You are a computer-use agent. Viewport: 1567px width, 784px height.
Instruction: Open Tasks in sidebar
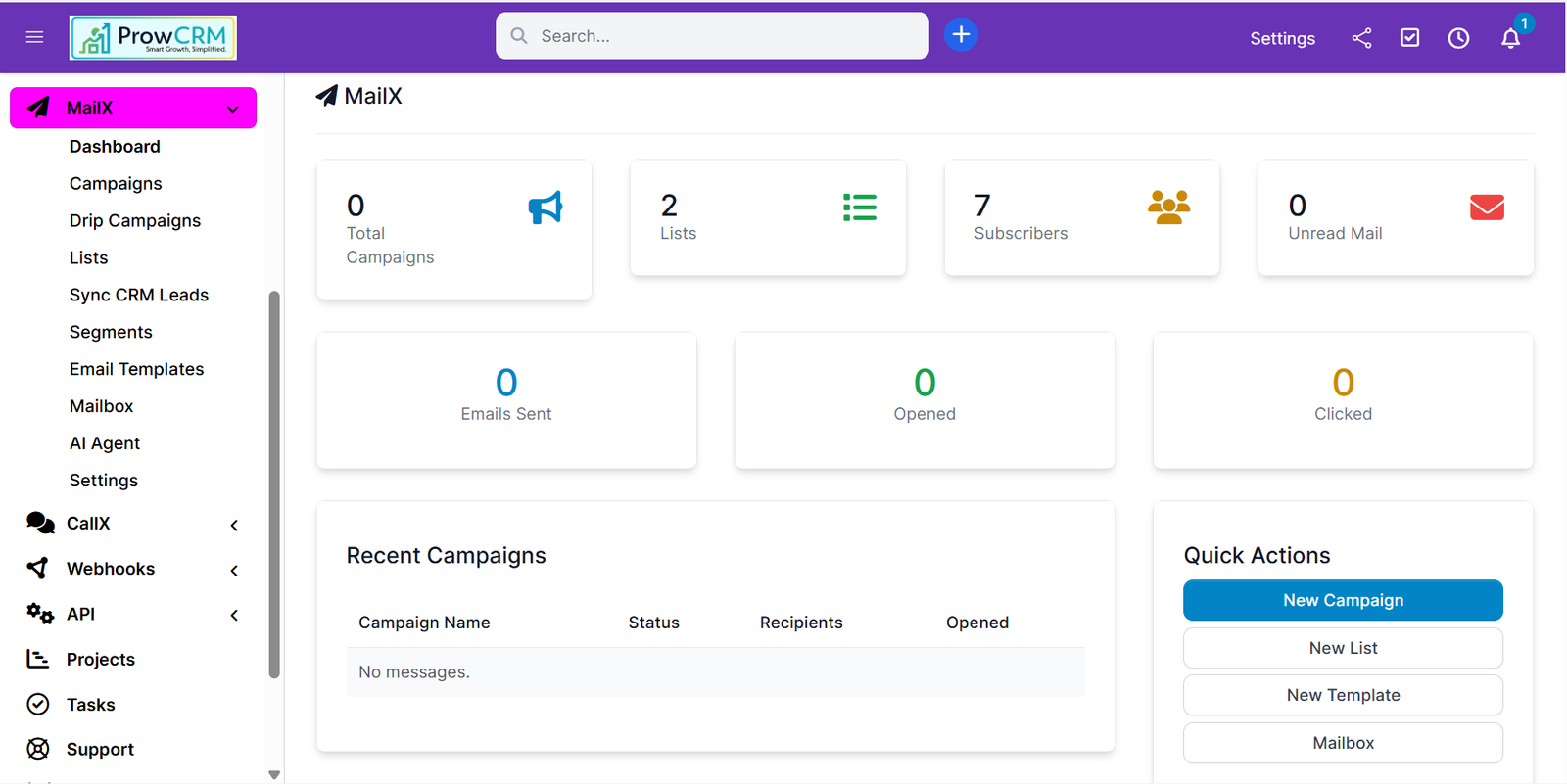coord(91,704)
